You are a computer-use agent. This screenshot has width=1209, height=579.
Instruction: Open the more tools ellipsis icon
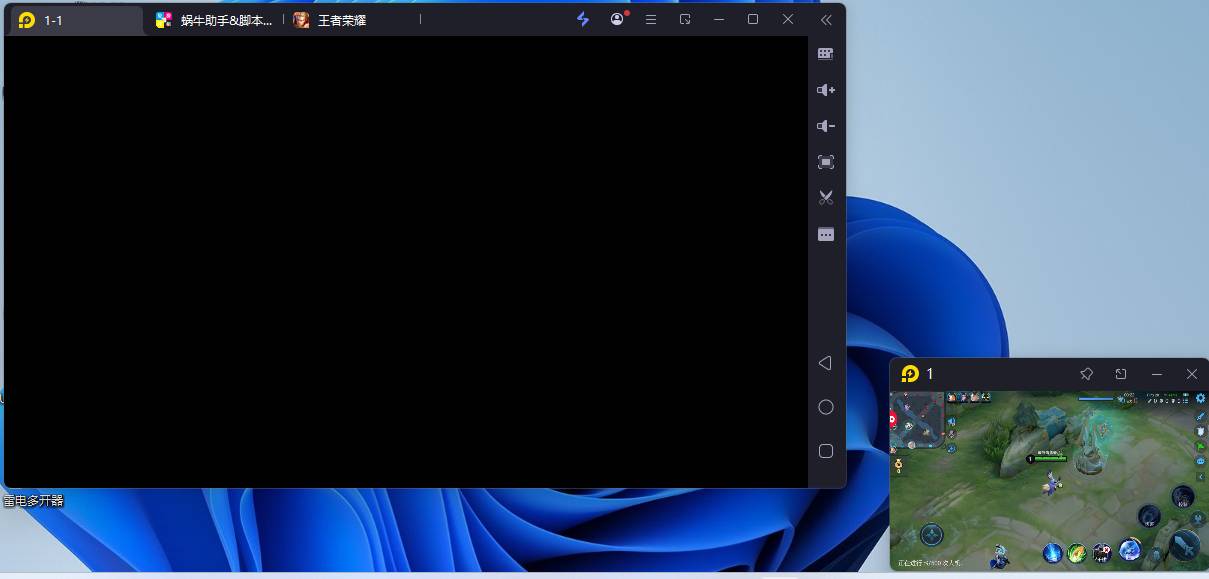point(825,235)
